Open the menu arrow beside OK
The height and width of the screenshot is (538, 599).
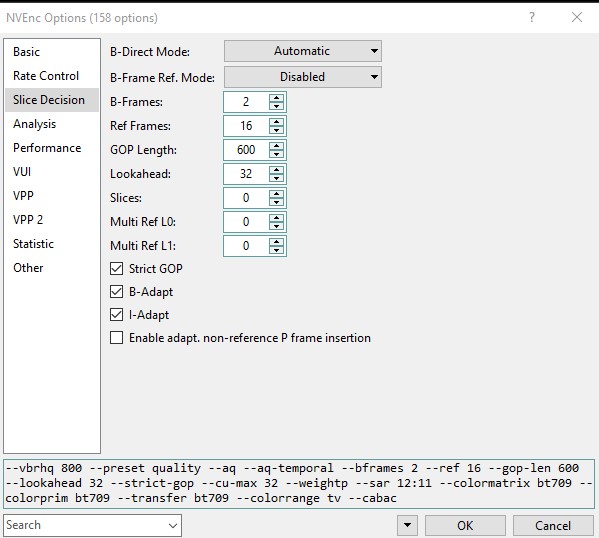coord(407,525)
